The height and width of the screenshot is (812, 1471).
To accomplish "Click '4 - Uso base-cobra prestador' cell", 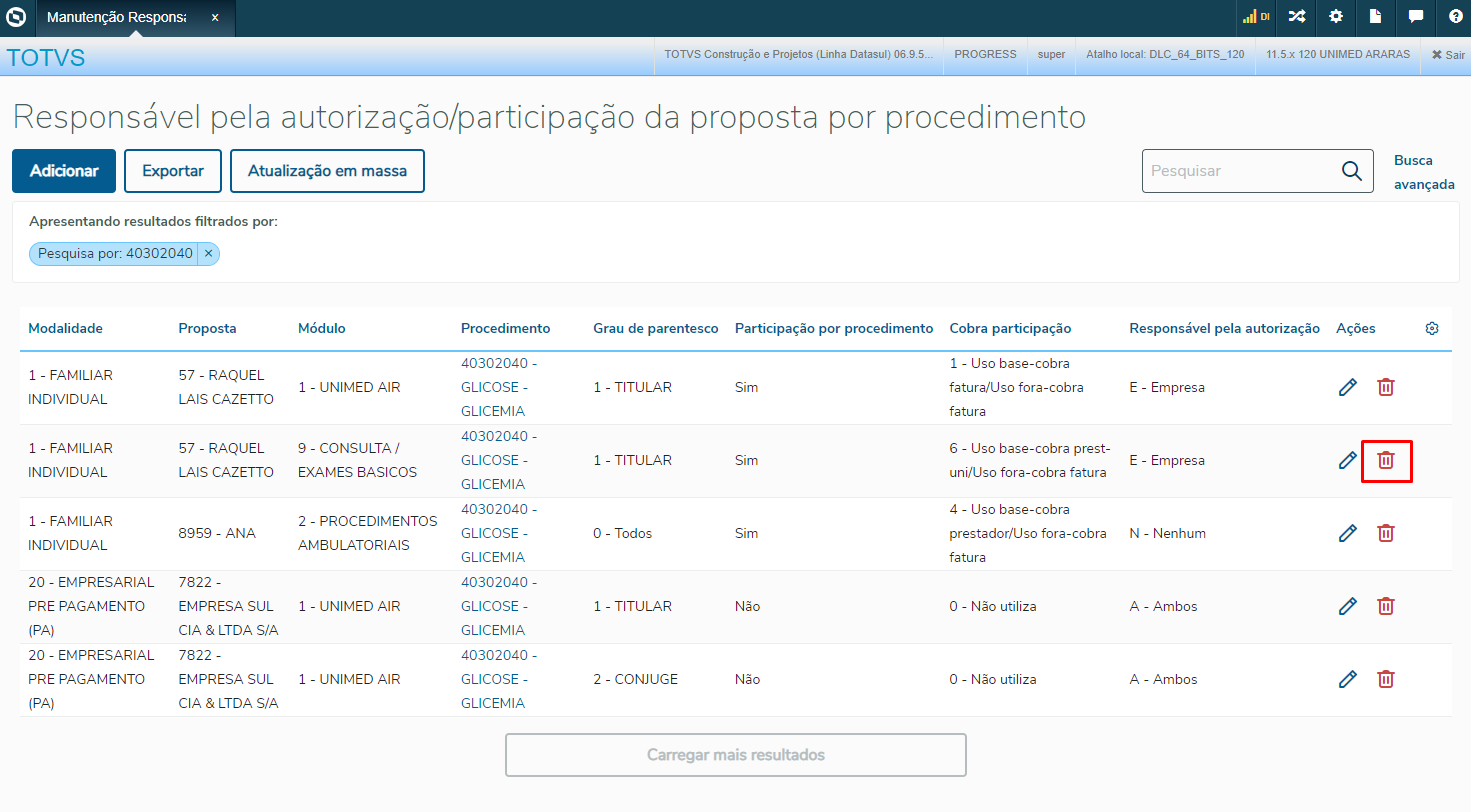I will coord(1028,533).
